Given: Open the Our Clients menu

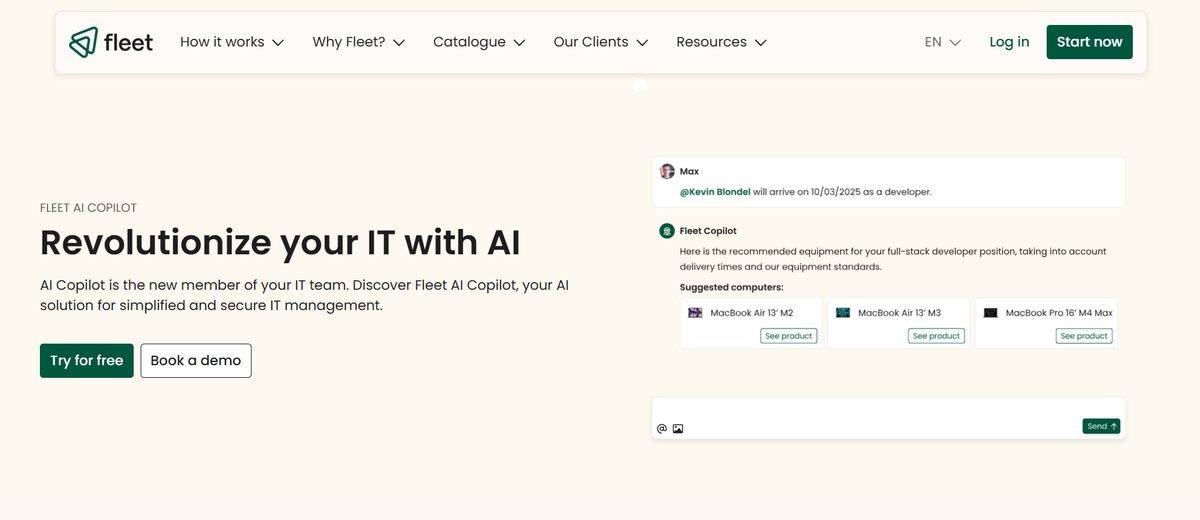Looking at the screenshot, I should pyautogui.click(x=600, y=42).
